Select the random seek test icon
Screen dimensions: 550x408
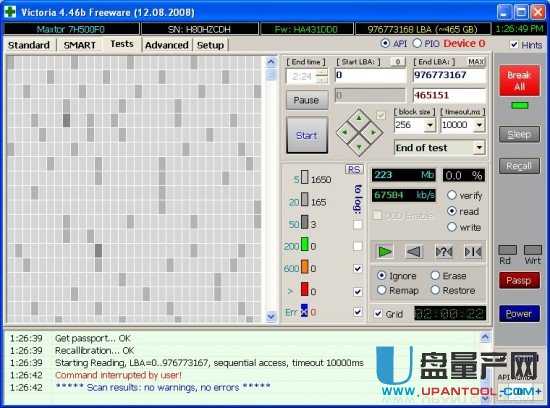444,251
